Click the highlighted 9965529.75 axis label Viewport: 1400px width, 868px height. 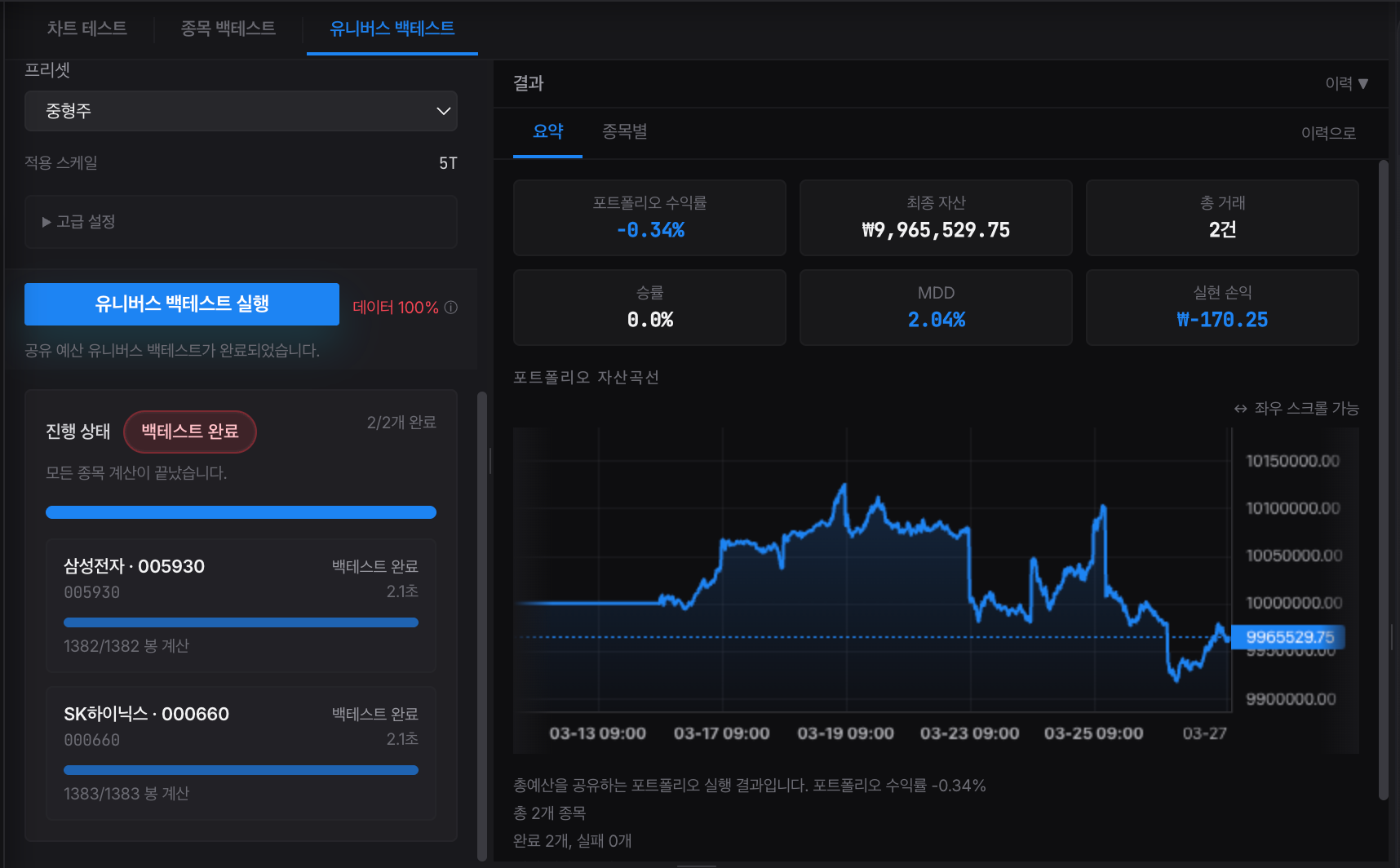pos(1287,638)
